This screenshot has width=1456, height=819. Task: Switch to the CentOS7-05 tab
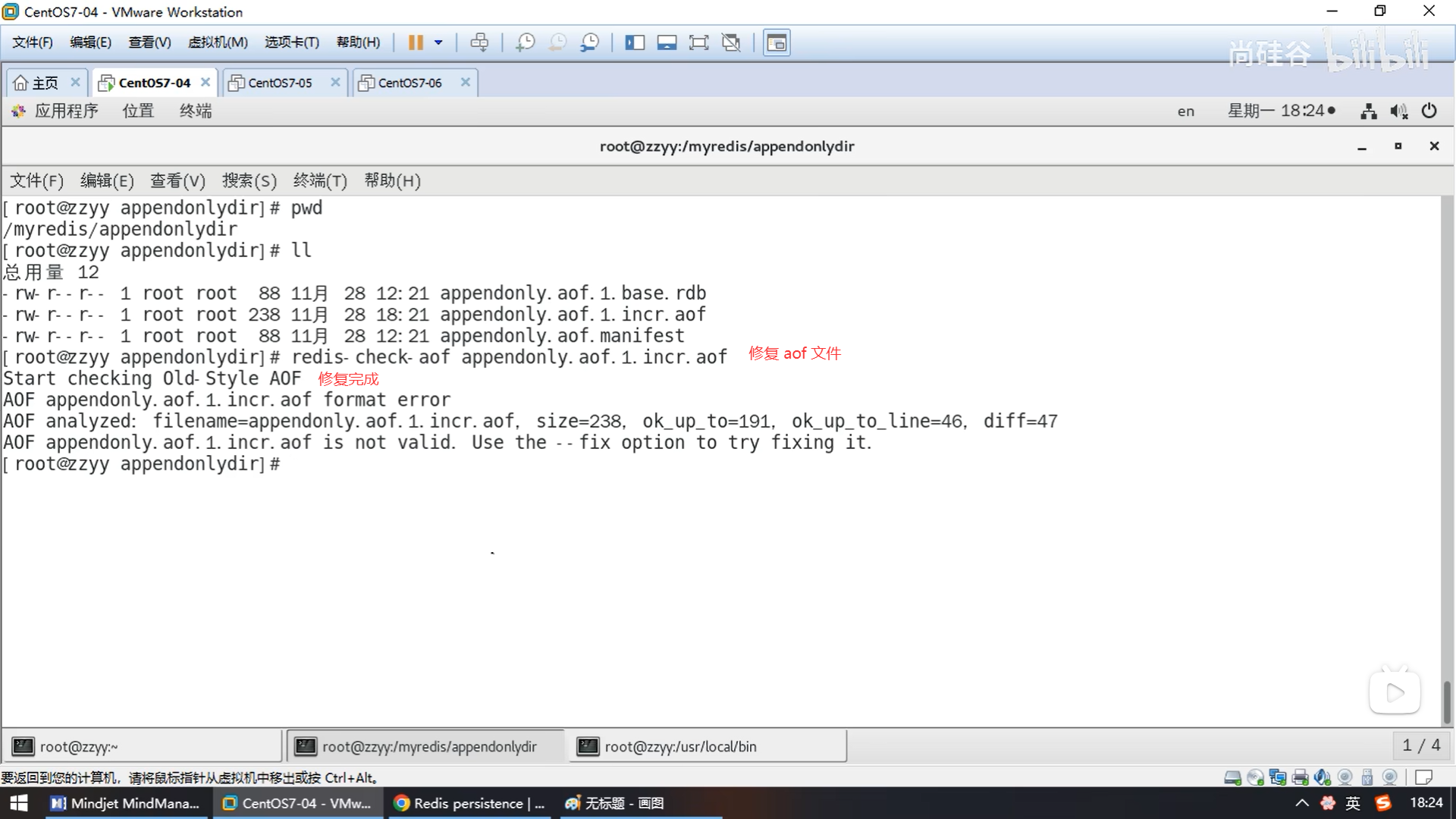pyautogui.click(x=280, y=83)
